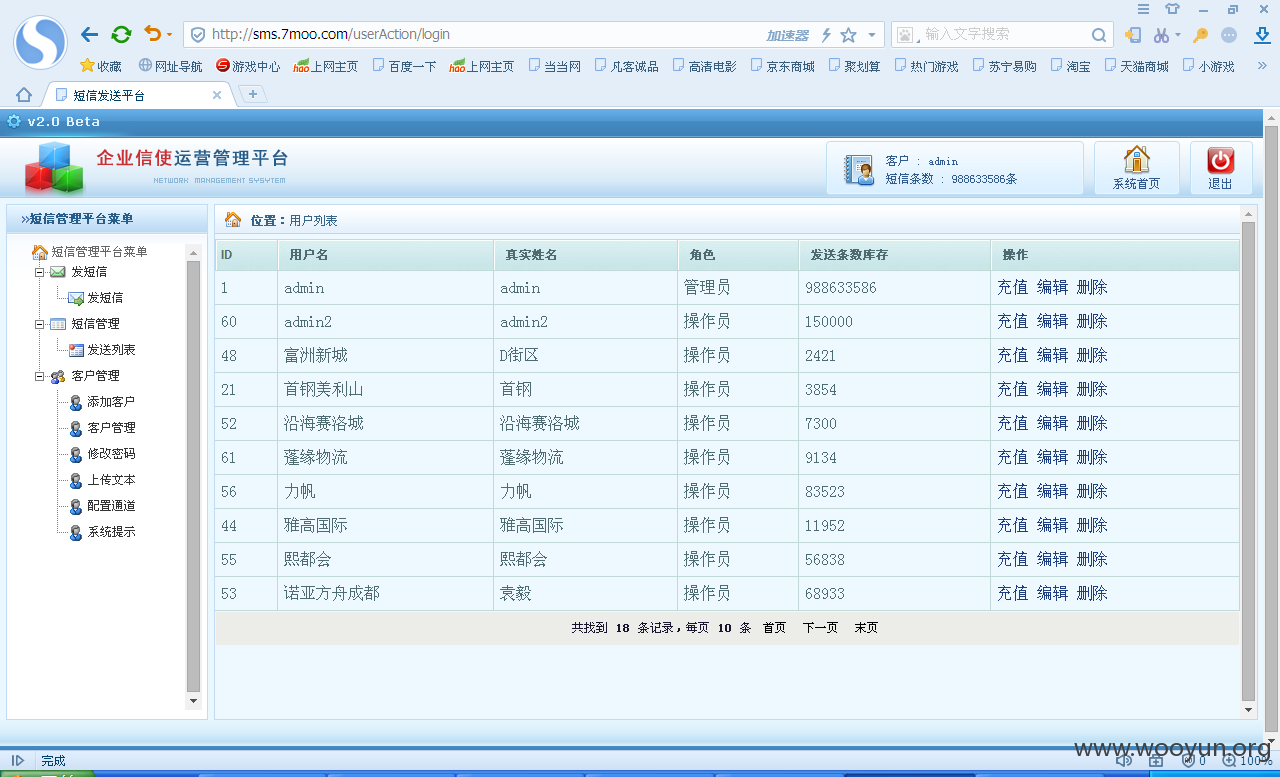This screenshot has height=777, width=1280.
Task: Click the key password icon in toolbar
Action: (x=1200, y=35)
